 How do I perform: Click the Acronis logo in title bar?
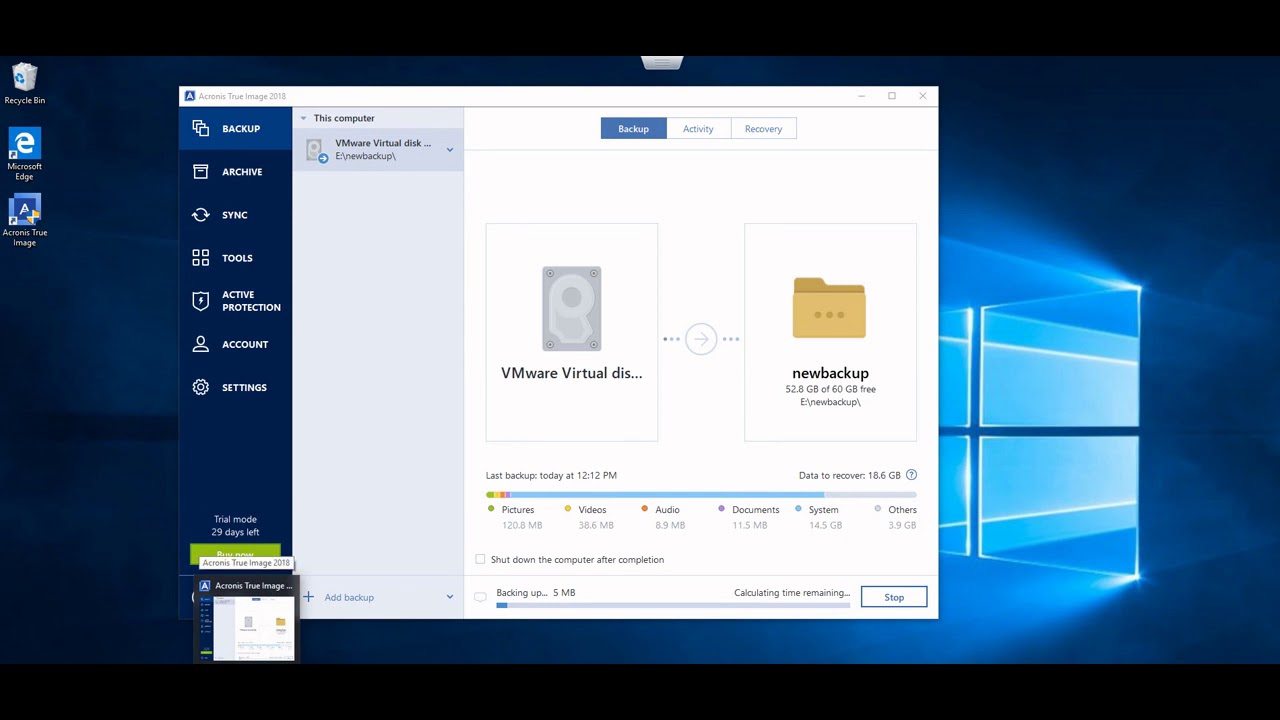point(189,96)
